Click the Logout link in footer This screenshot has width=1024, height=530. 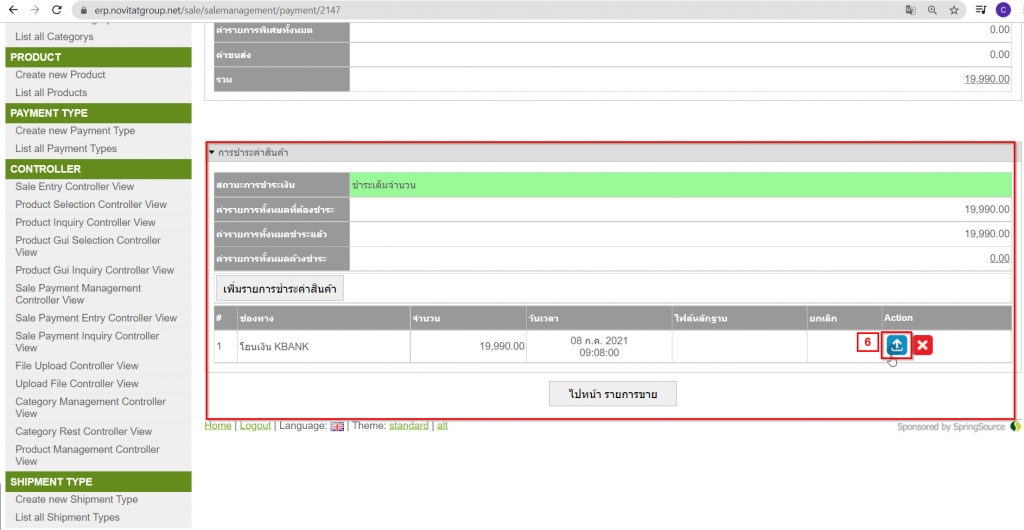[x=255, y=426]
